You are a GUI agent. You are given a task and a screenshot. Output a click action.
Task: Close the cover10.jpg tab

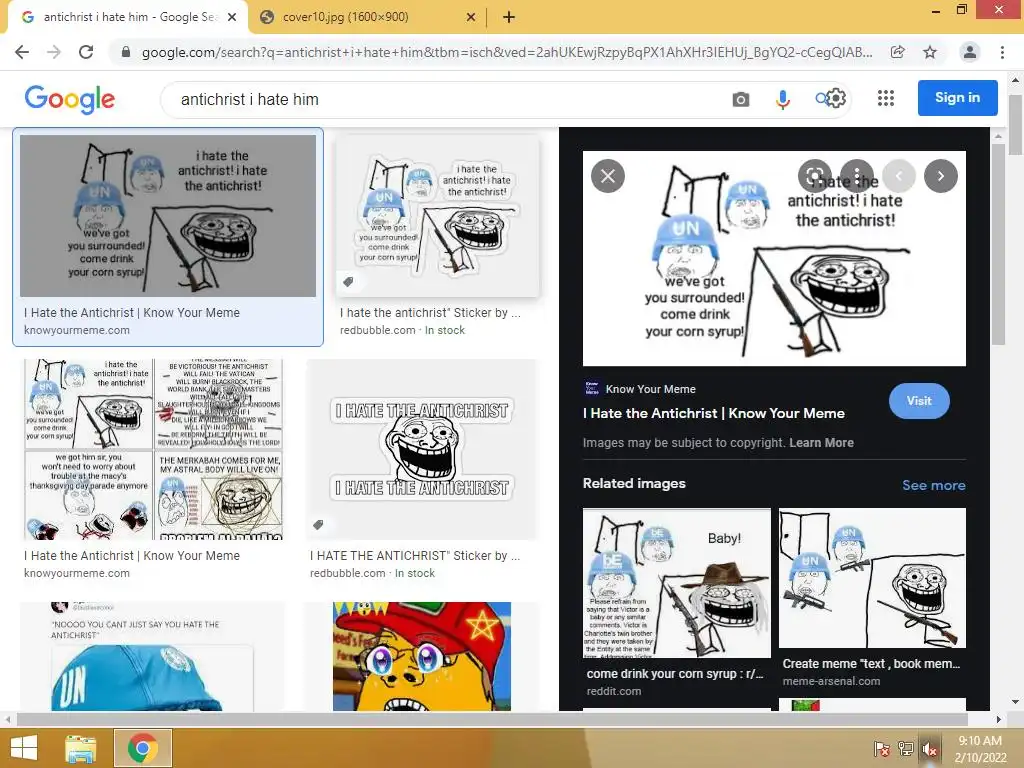[x=471, y=17]
